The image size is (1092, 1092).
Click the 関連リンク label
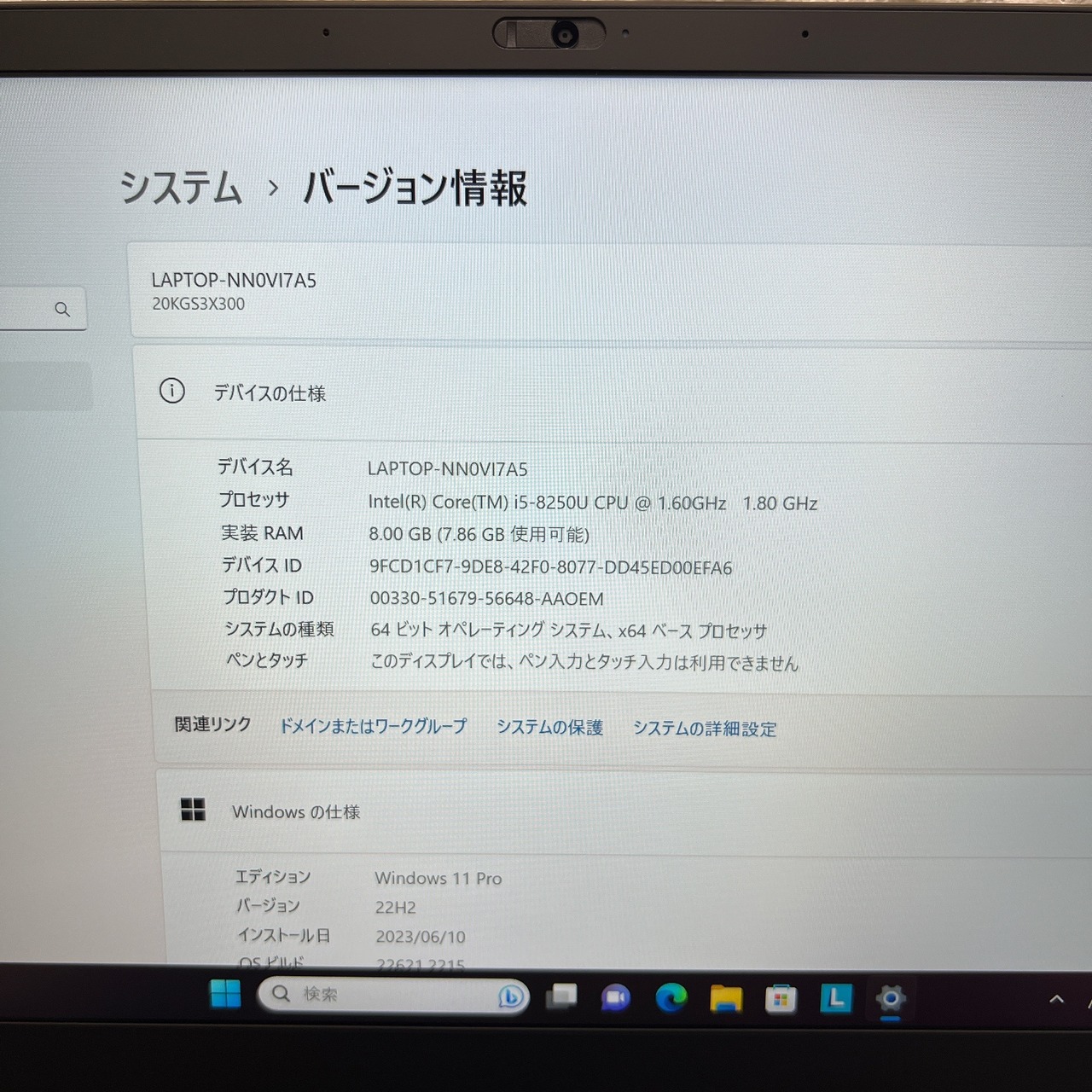pos(212,724)
